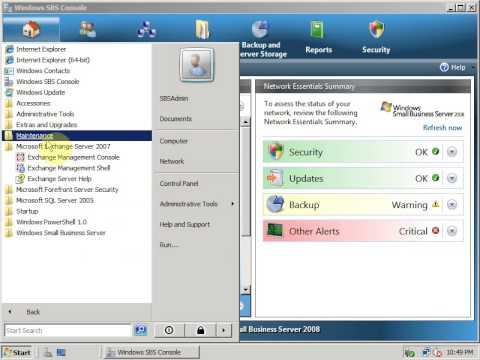Click the Start button
480x360 pixels.
tap(18, 352)
